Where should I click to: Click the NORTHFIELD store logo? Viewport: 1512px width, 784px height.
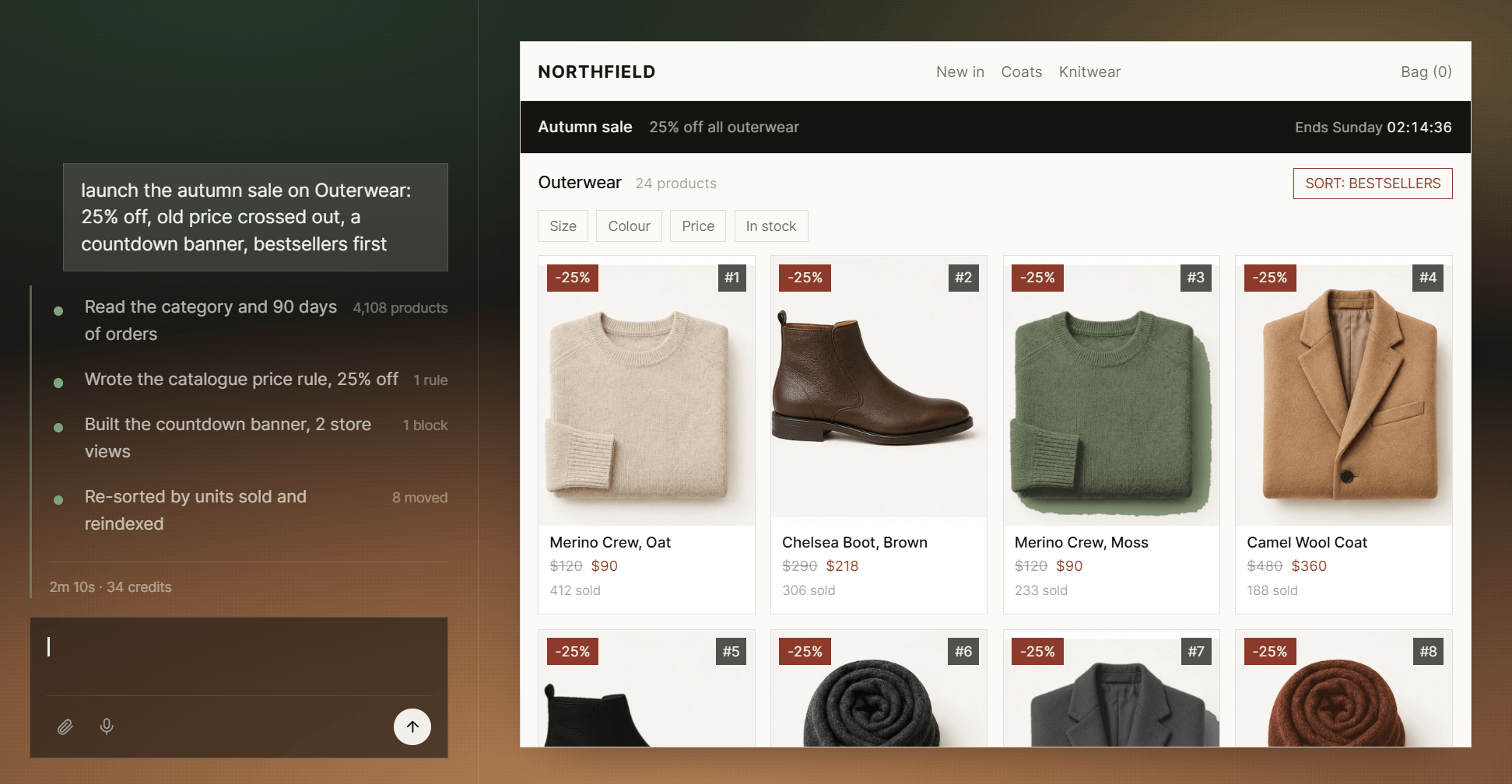(x=597, y=72)
